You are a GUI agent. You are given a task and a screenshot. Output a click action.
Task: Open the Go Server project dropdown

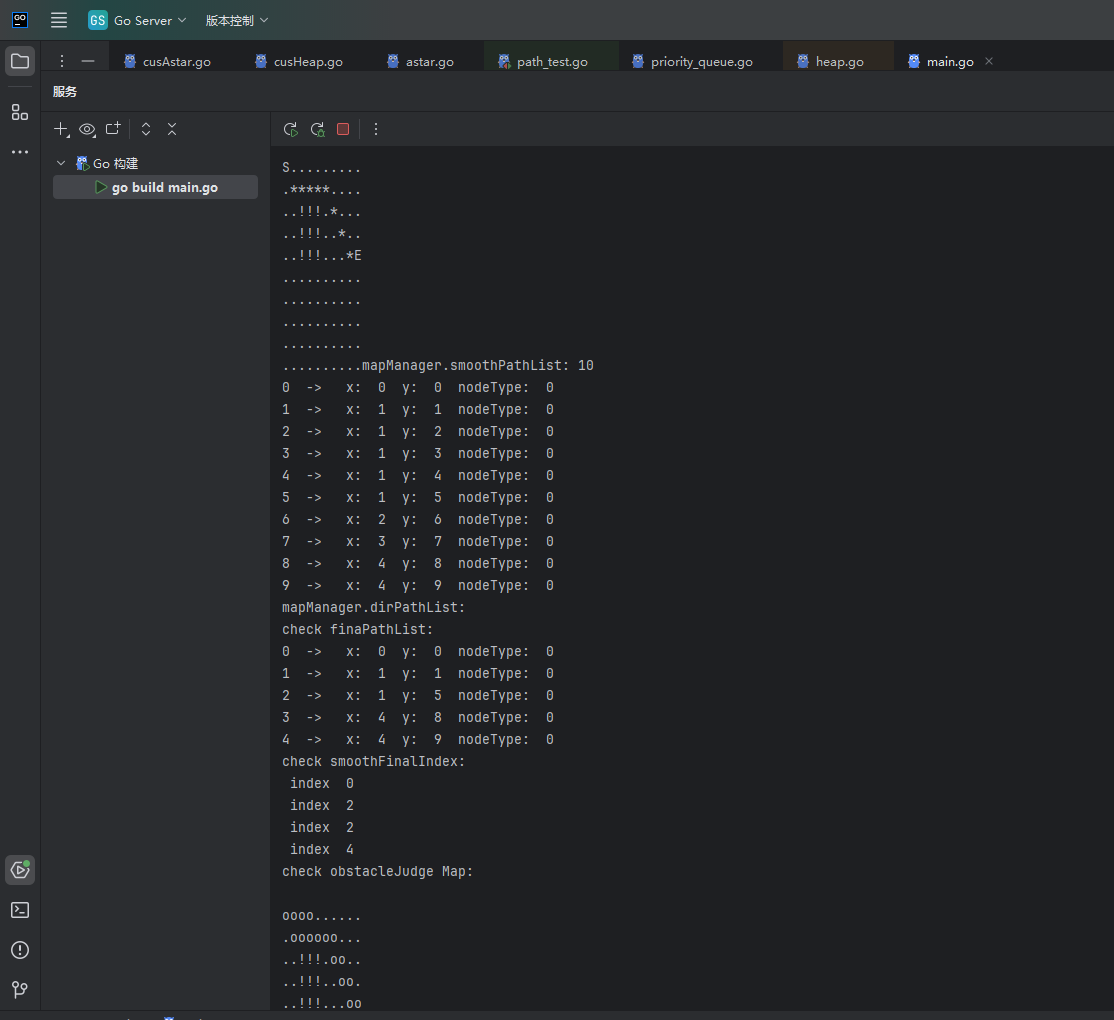pyautogui.click(x=137, y=21)
